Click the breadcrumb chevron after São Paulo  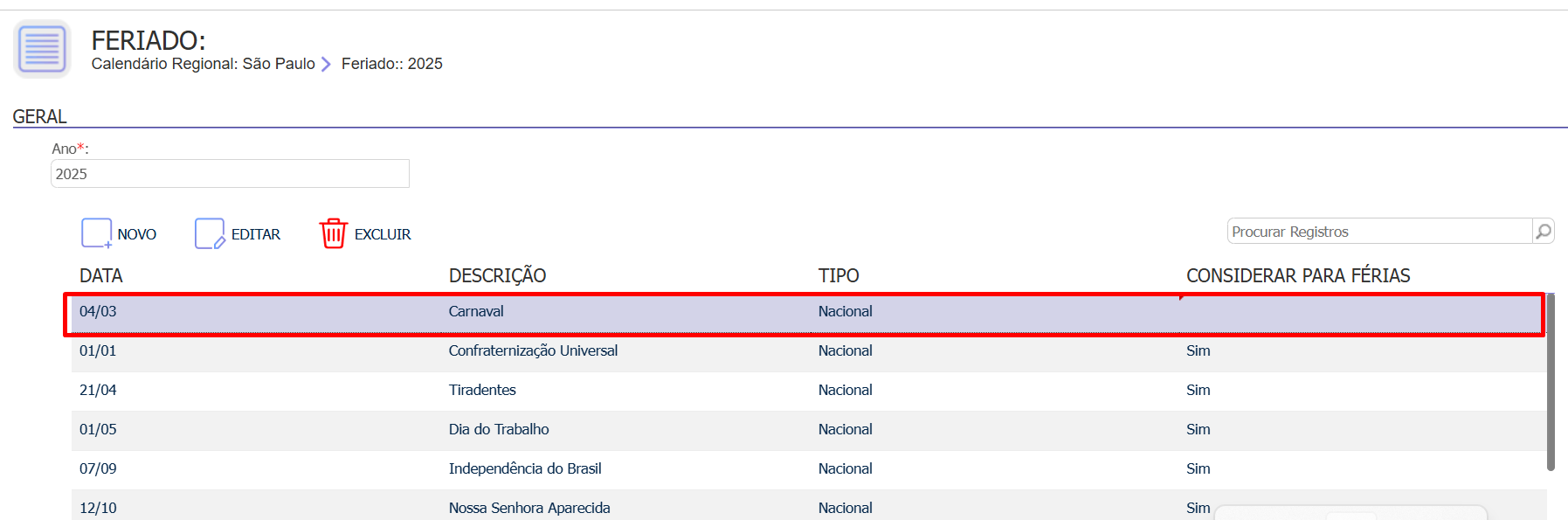coord(326,64)
